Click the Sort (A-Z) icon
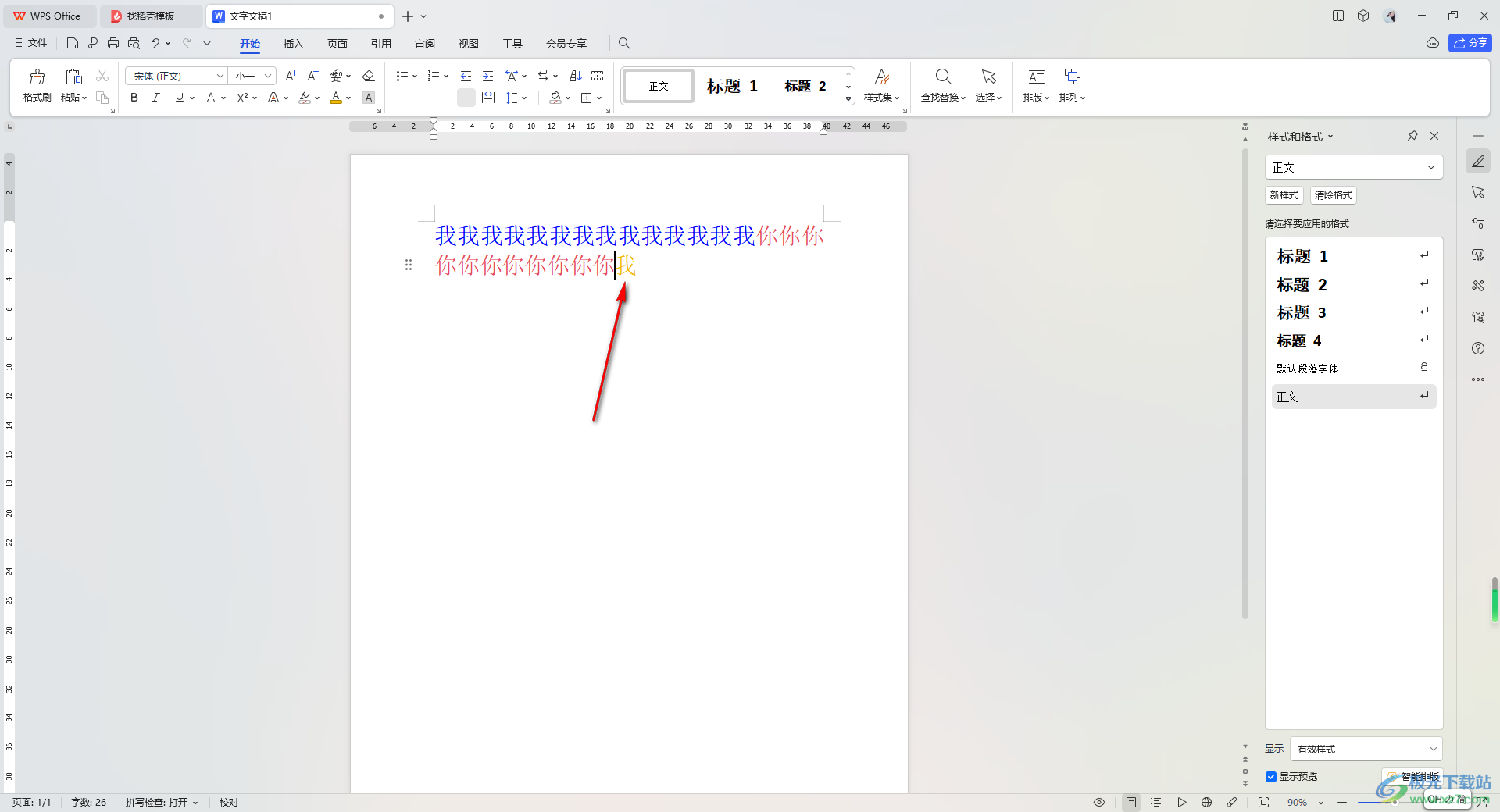Viewport: 1500px width, 812px height. [576, 76]
